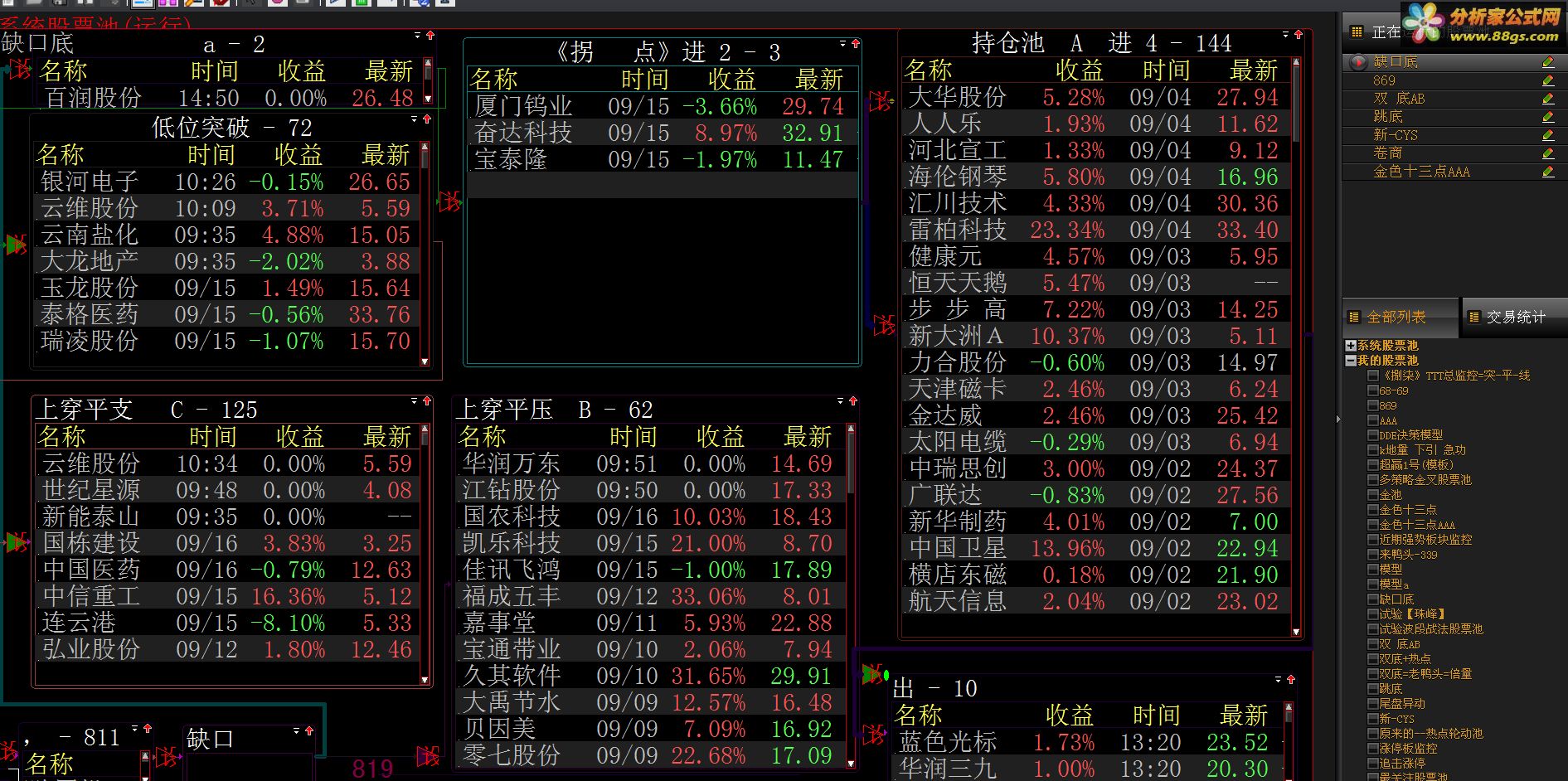Check the 超赢1号(模板) checkbox

[x=1373, y=465]
